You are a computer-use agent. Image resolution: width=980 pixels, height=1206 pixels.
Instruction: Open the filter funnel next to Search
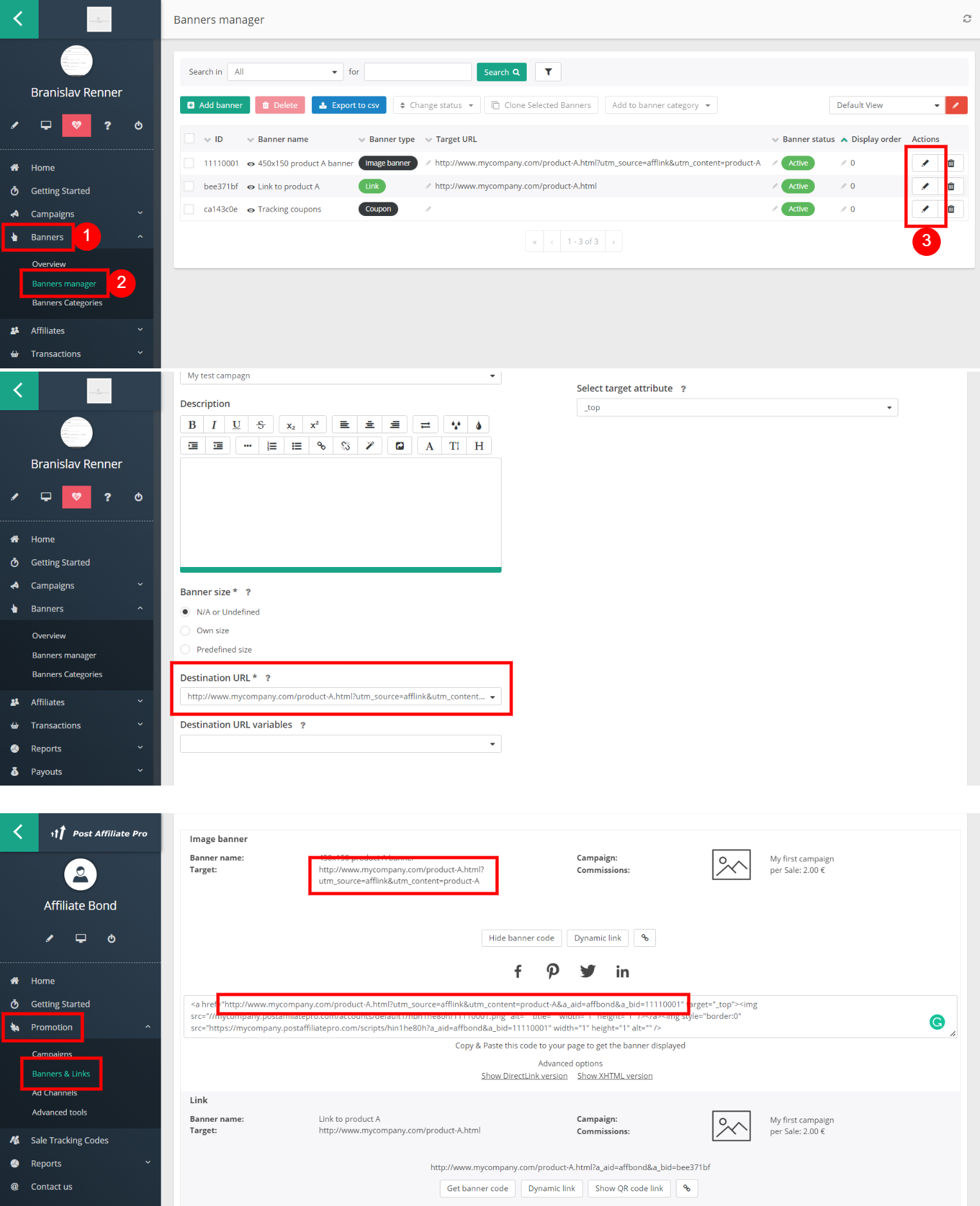coord(548,72)
